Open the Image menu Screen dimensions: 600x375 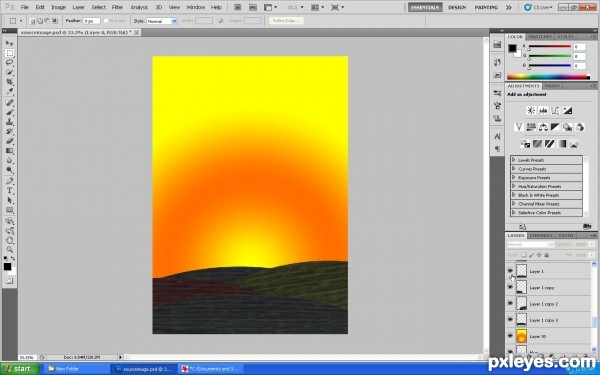point(58,7)
